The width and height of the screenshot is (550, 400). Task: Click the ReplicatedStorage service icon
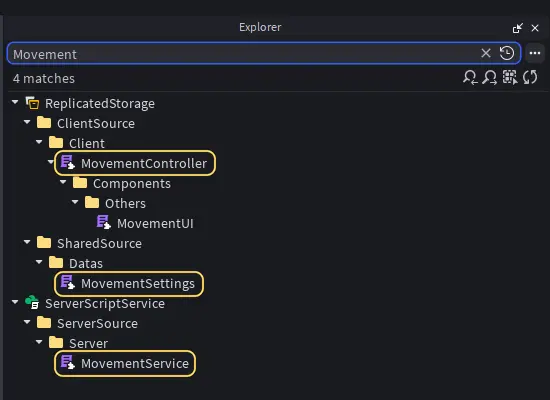pos(32,103)
